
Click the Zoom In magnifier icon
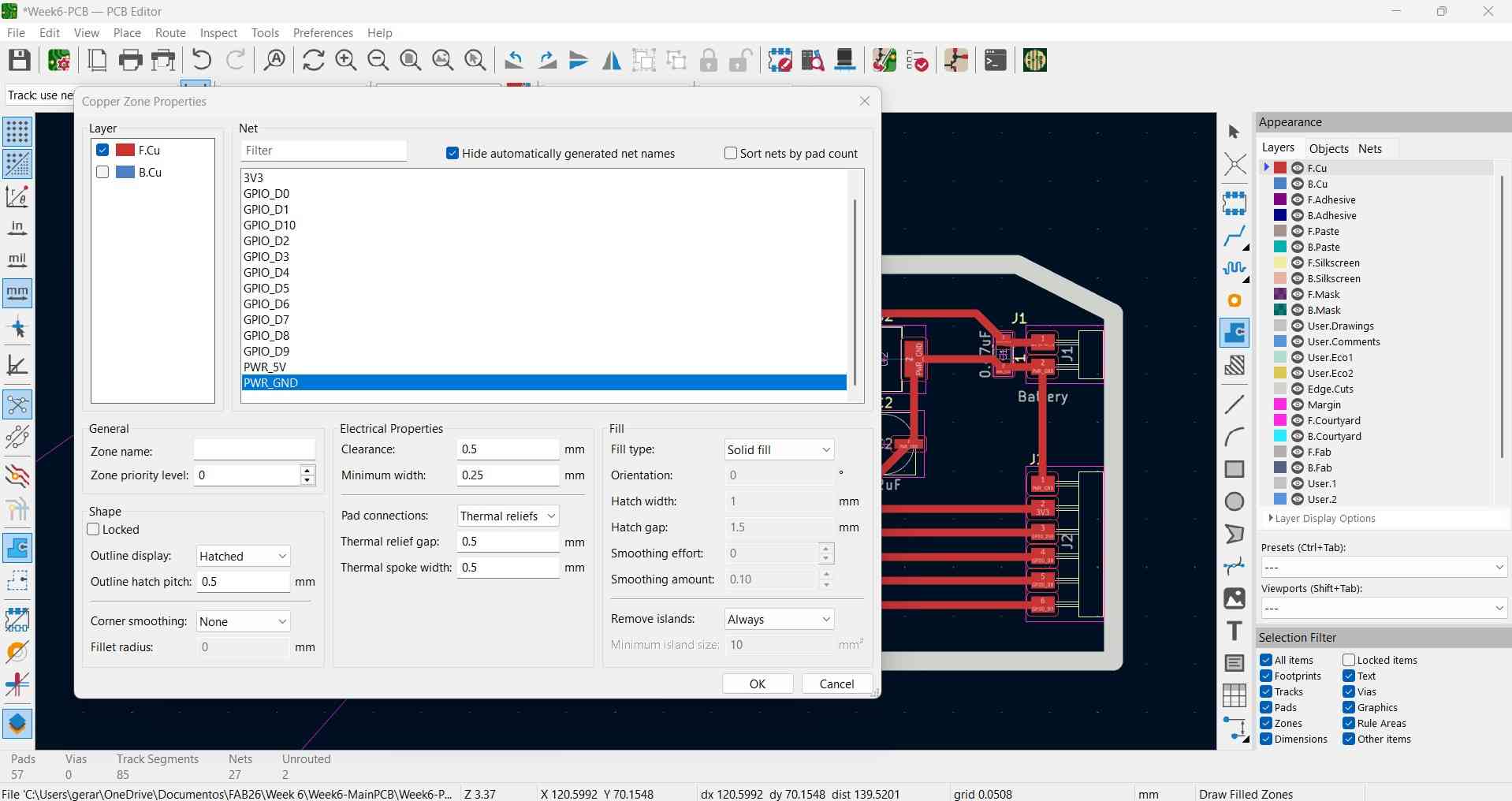(x=346, y=61)
